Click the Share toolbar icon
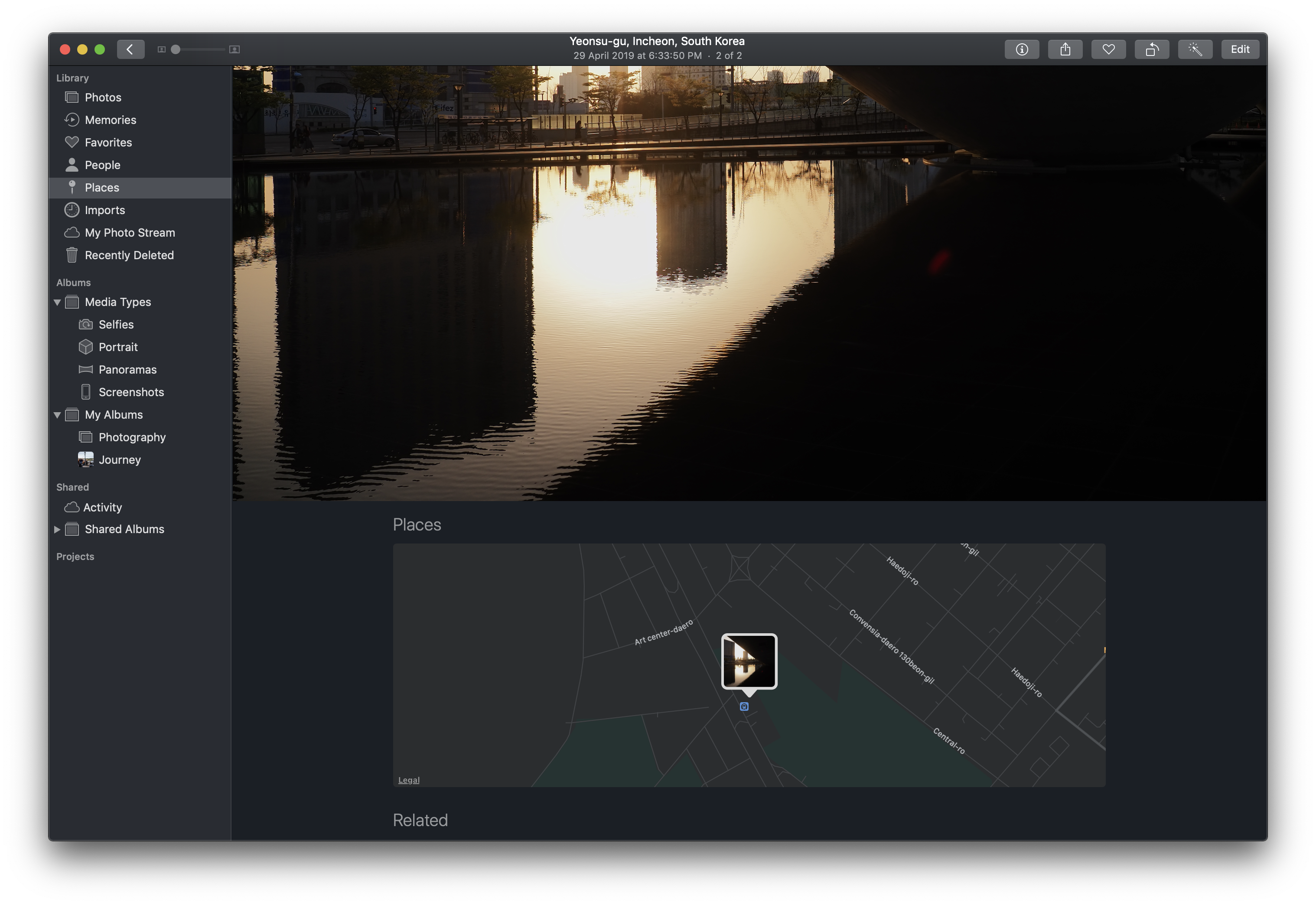 click(x=1065, y=49)
